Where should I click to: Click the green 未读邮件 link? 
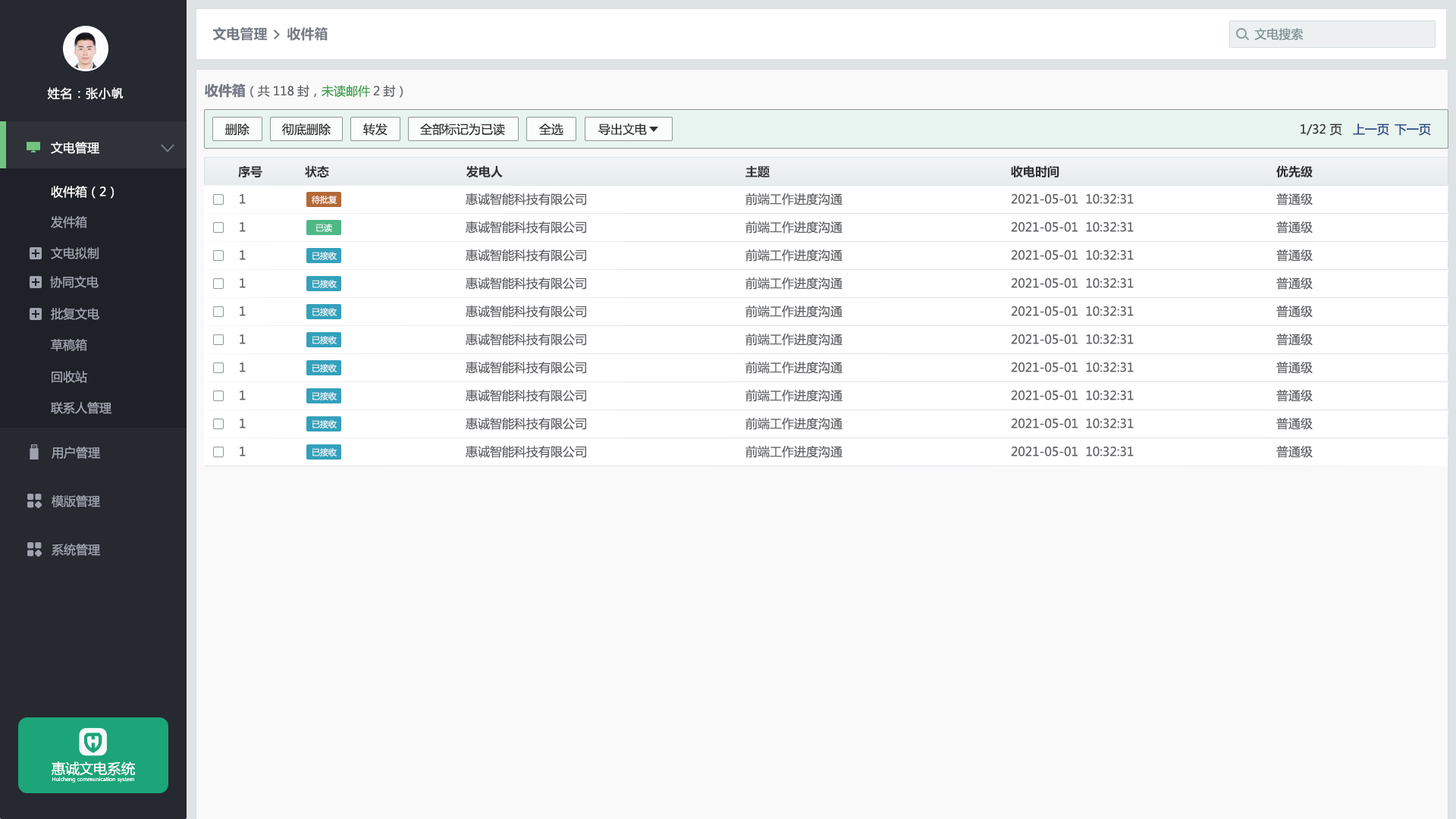click(x=345, y=91)
